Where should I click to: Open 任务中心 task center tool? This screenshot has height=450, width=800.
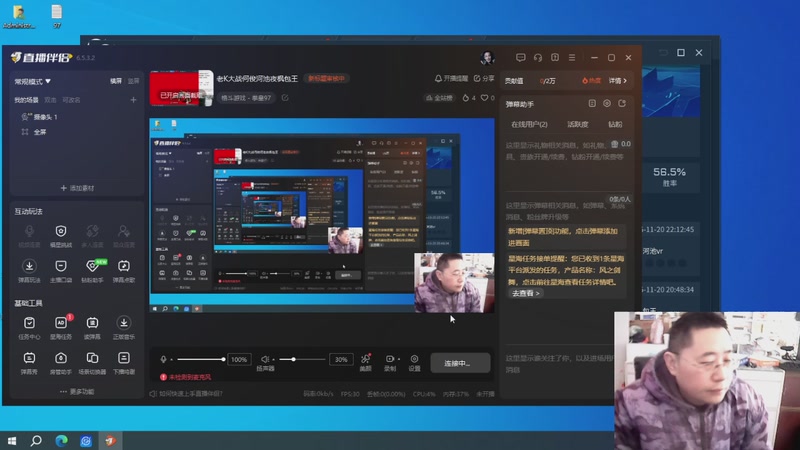29,328
